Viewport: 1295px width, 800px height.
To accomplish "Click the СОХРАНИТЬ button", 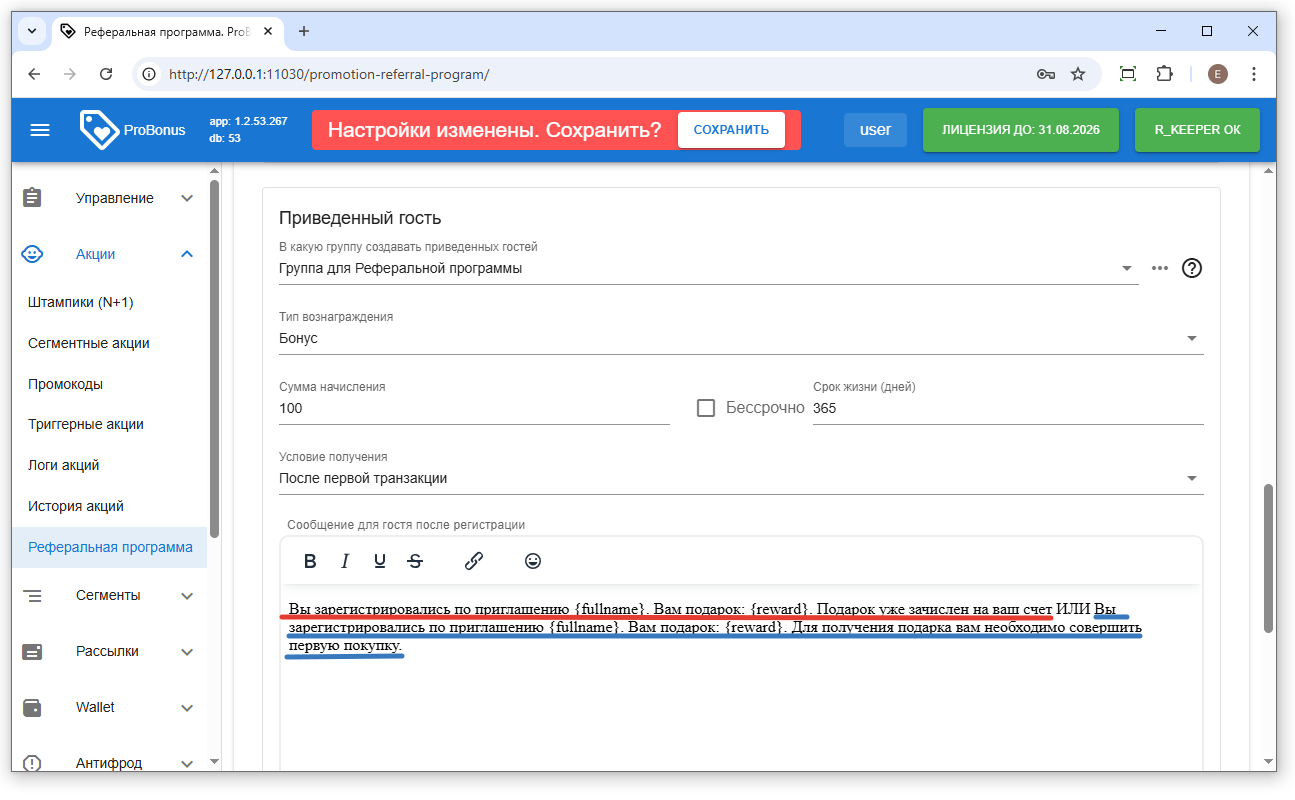I will pos(731,130).
